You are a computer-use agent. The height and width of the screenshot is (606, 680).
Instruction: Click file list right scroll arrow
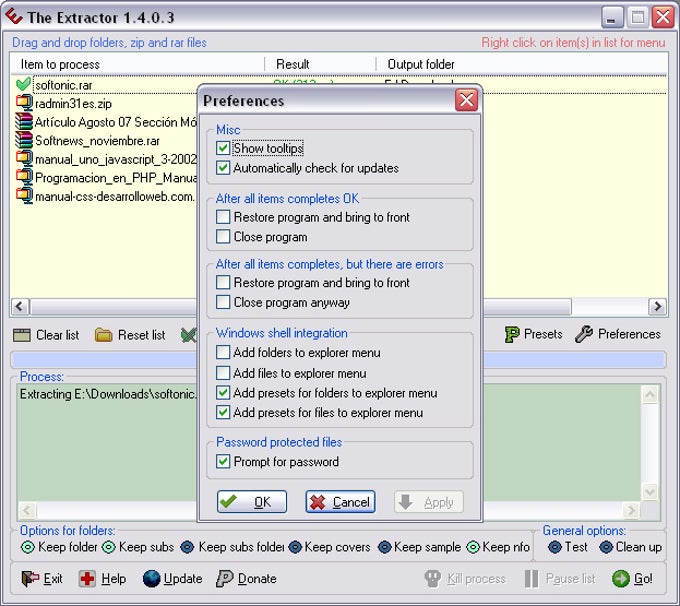[x=657, y=306]
